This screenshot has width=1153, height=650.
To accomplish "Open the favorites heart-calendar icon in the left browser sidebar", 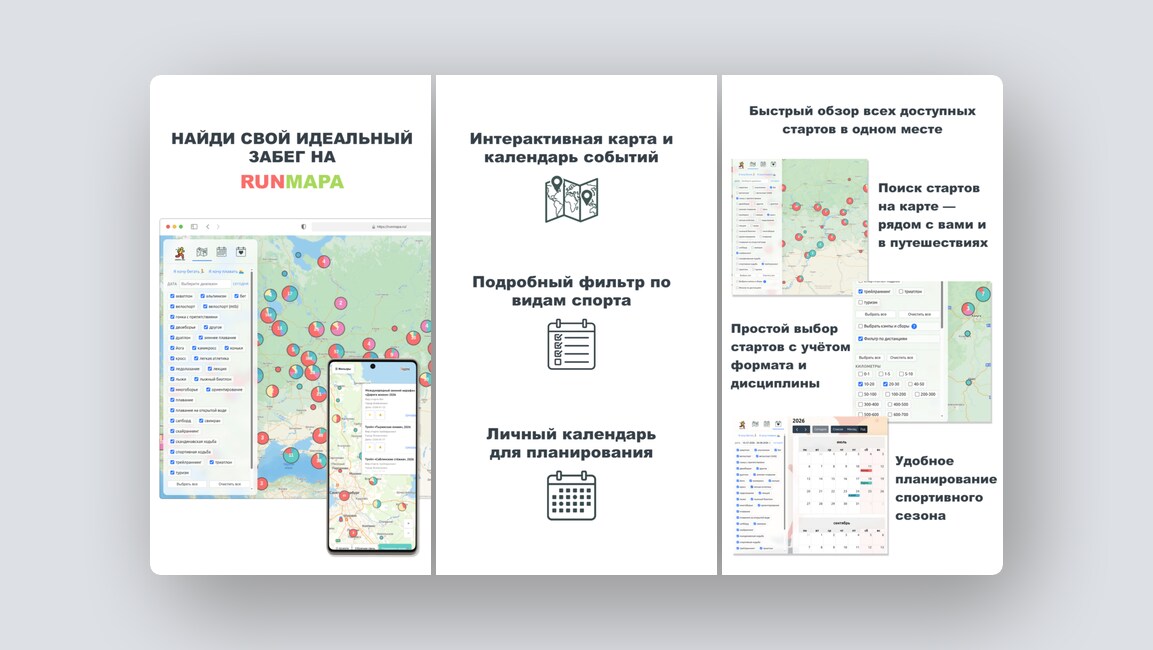I will click(241, 253).
